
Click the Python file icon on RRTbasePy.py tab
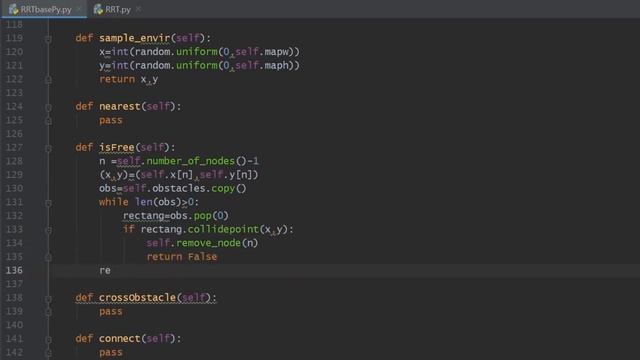pos(13,9)
